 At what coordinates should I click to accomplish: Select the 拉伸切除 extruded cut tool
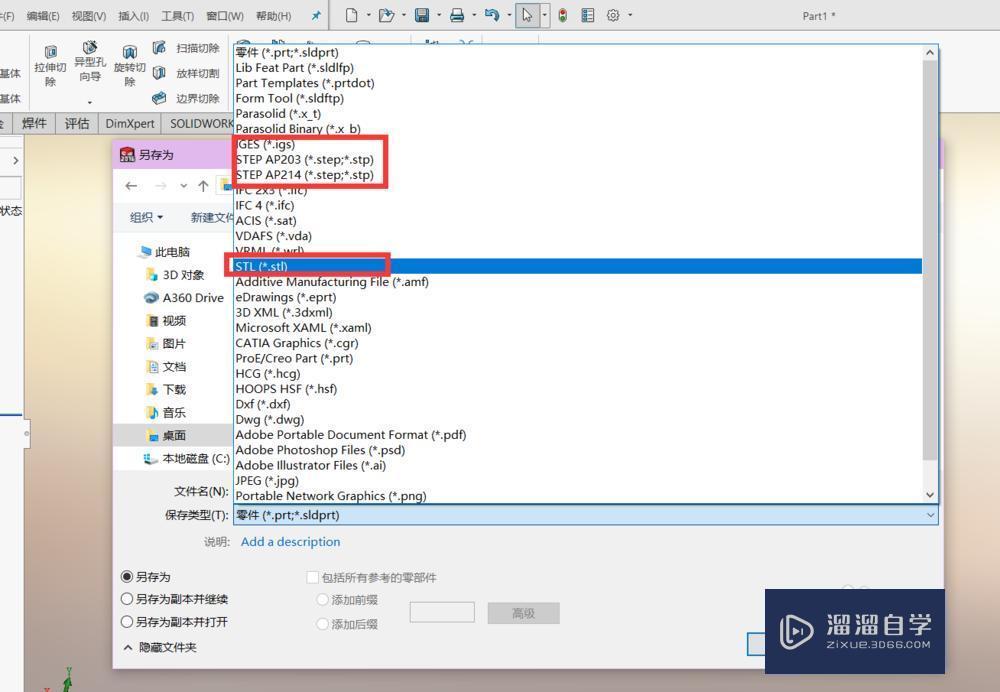click(50, 65)
